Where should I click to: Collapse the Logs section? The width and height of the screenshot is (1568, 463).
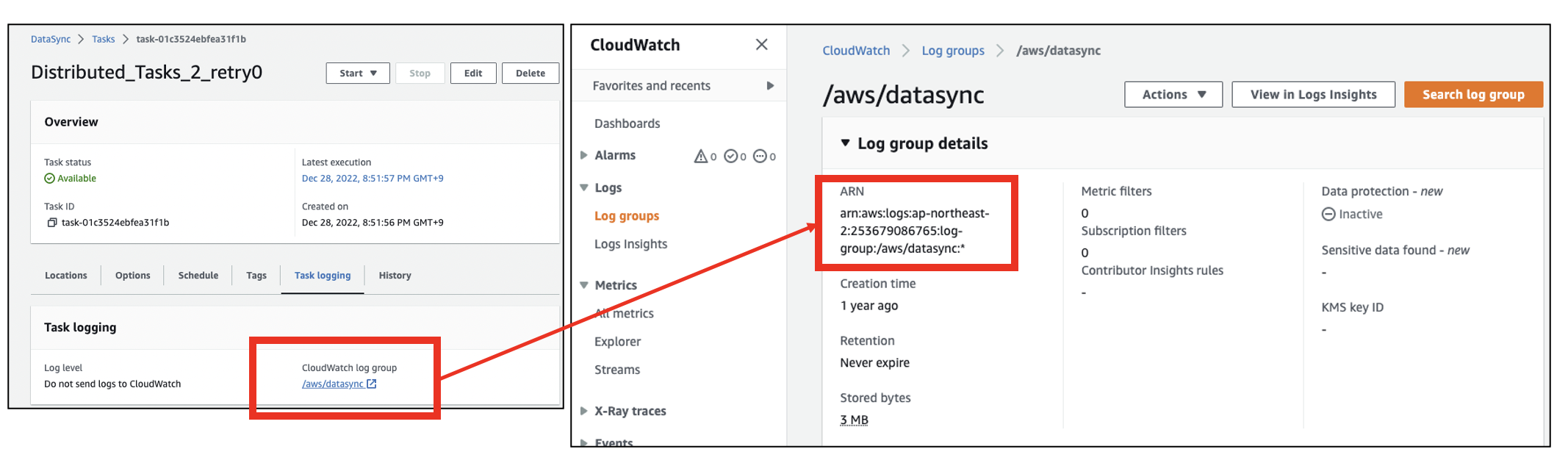(584, 188)
